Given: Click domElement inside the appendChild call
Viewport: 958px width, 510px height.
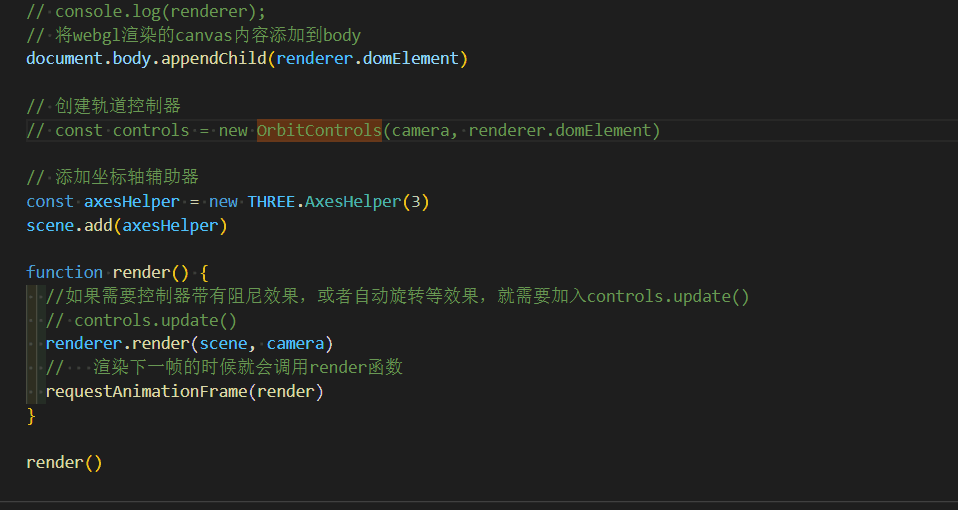Looking at the screenshot, I should click(x=411, y=59).
